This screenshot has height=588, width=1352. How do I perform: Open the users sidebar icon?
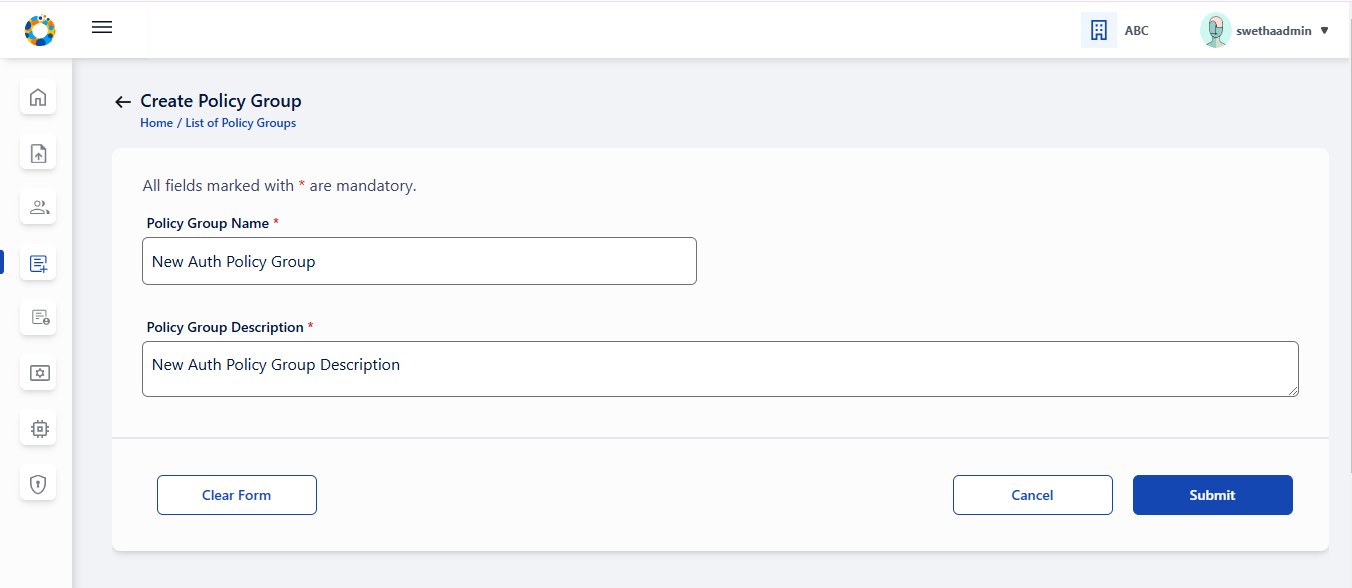[38, 207]
